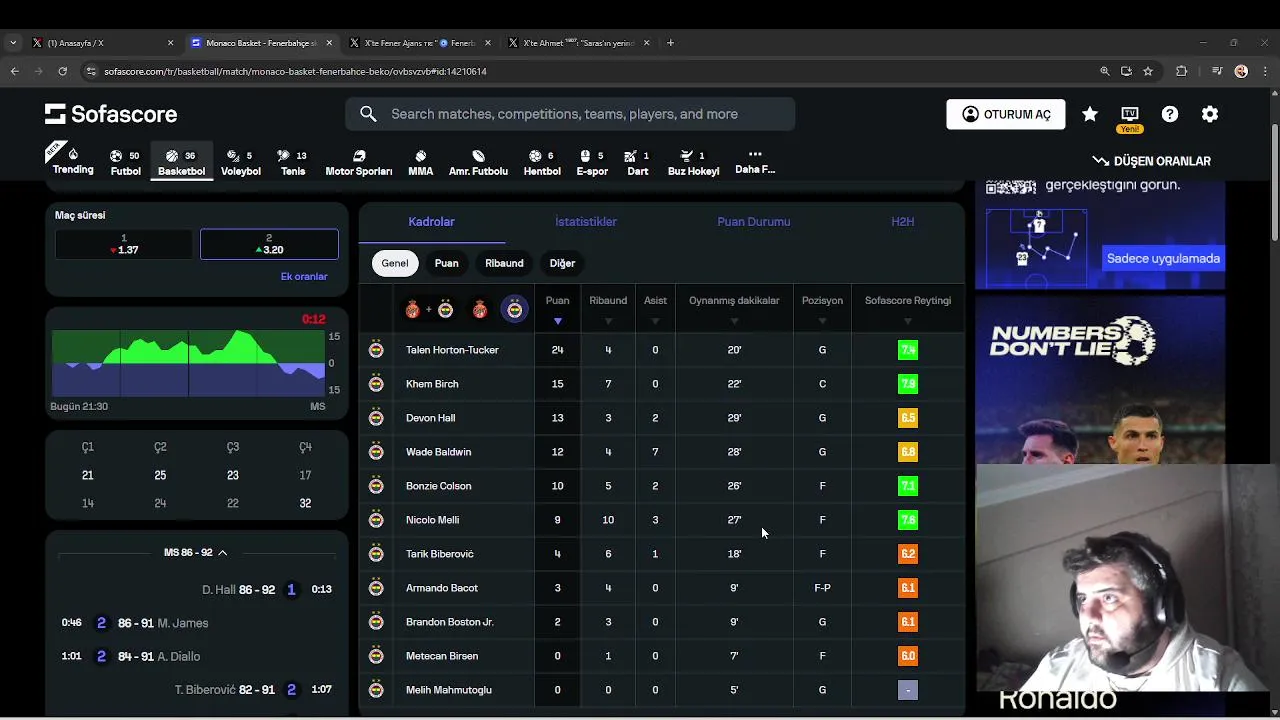The image size is (1280, 720).
Task: Open the Motor Sporları category
Action: (x=358, y=162)
